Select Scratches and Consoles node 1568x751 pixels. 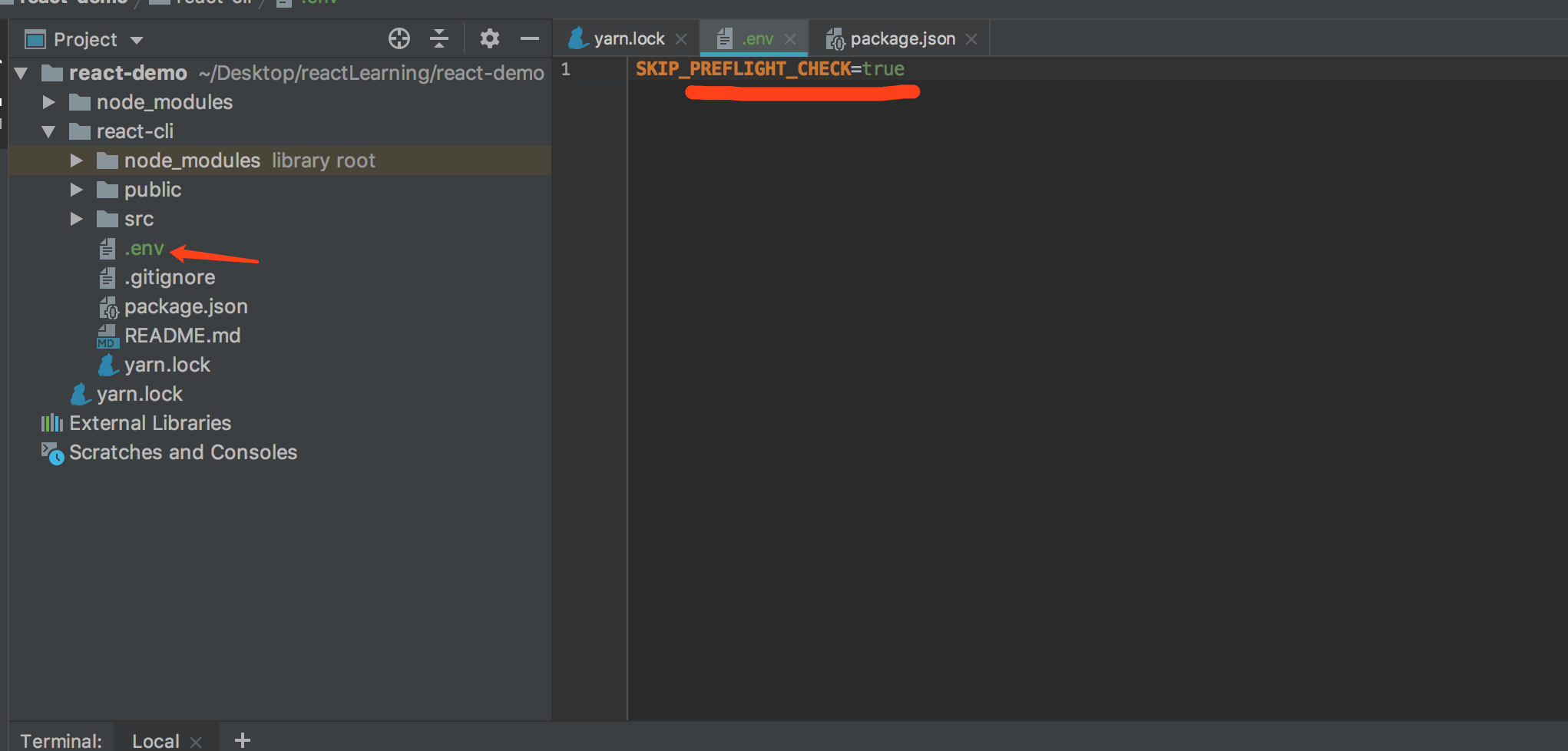click(183, 452)
